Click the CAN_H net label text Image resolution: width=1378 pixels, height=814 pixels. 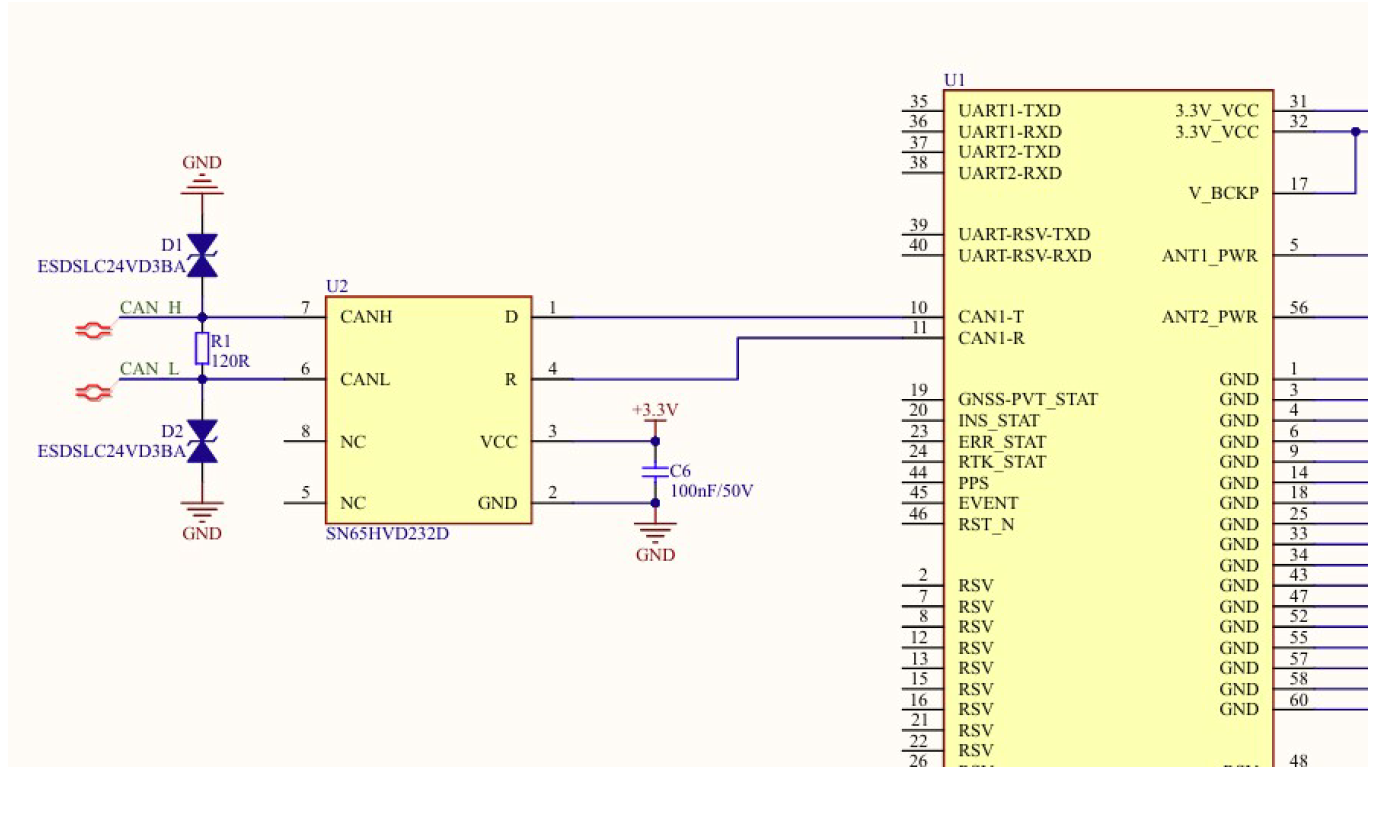point(150,307)
